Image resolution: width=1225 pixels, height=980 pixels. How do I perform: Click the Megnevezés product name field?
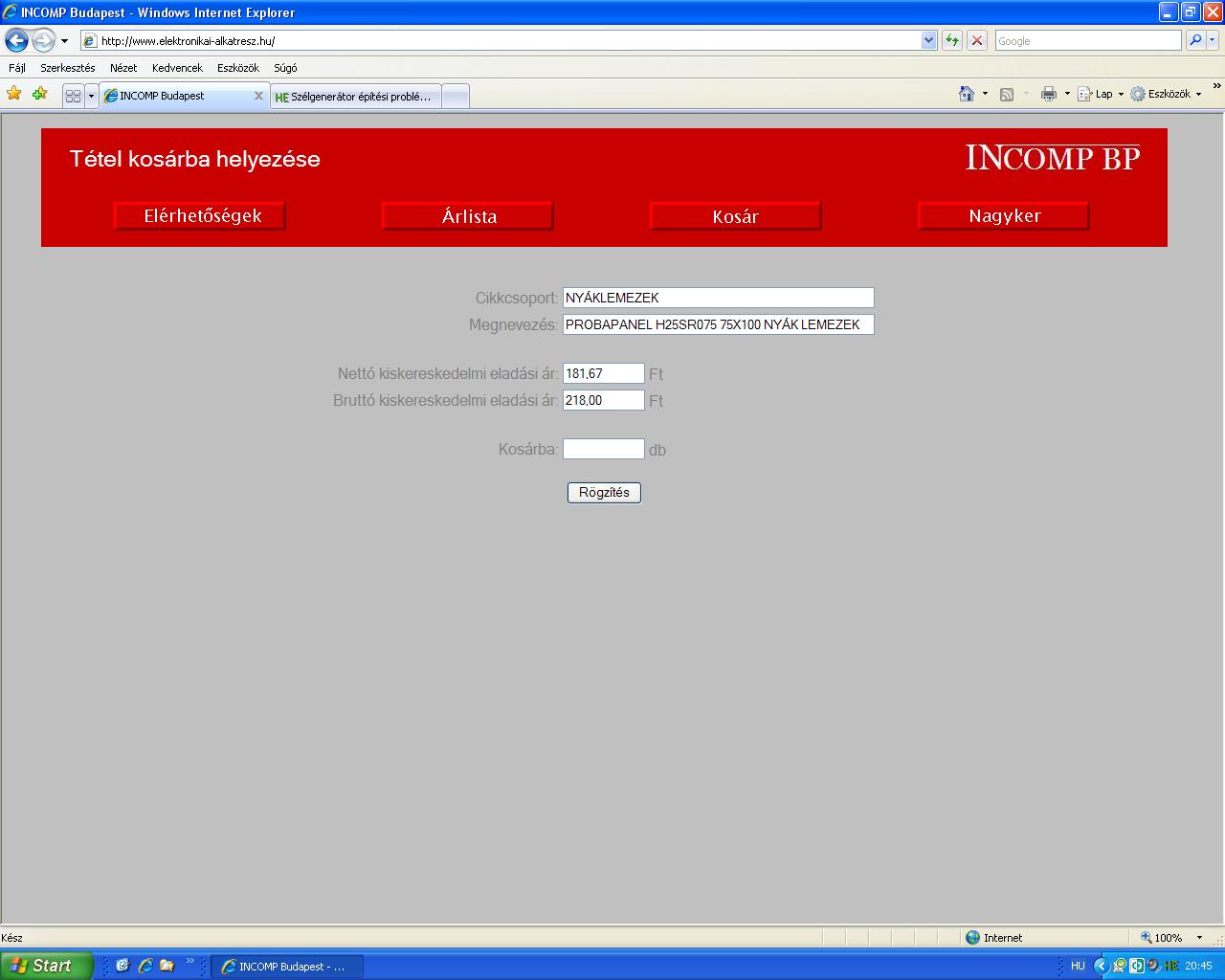(x=719, y=324)
